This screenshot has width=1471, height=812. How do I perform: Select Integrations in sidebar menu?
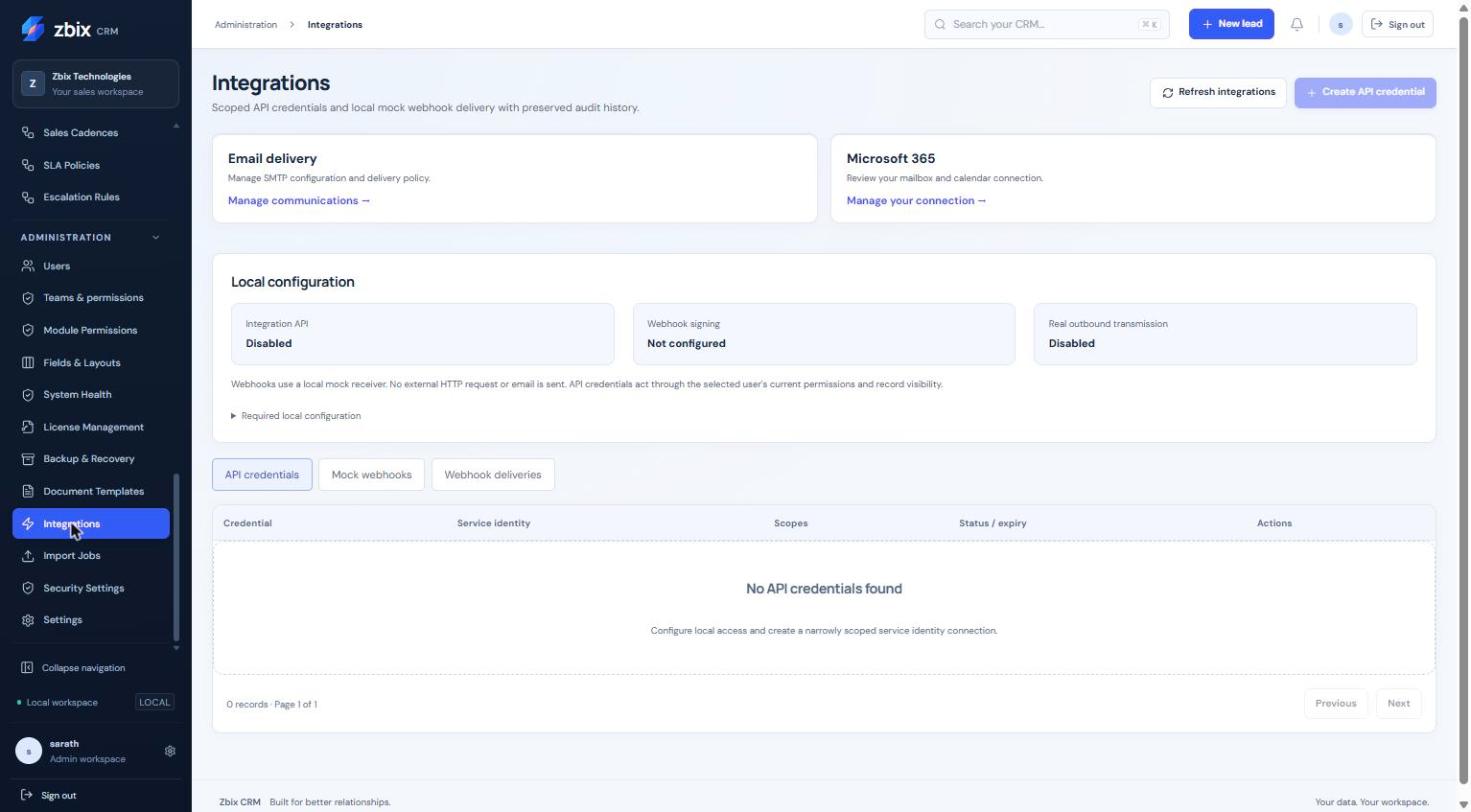click(x=91, y=524)
